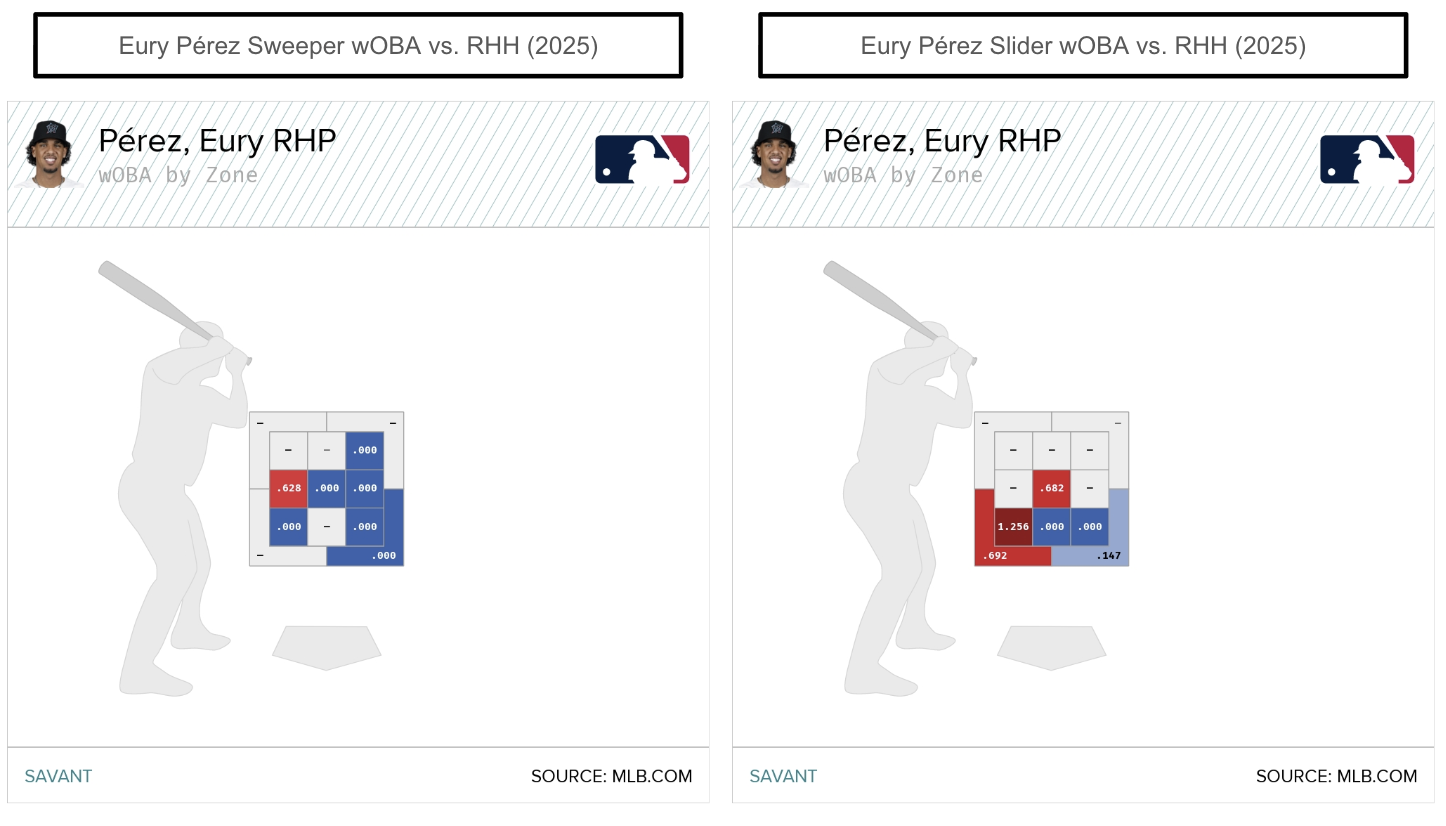Click the MLB logo in the Sweeper chart
This screenshot has width=1446, height=826.
642,159
